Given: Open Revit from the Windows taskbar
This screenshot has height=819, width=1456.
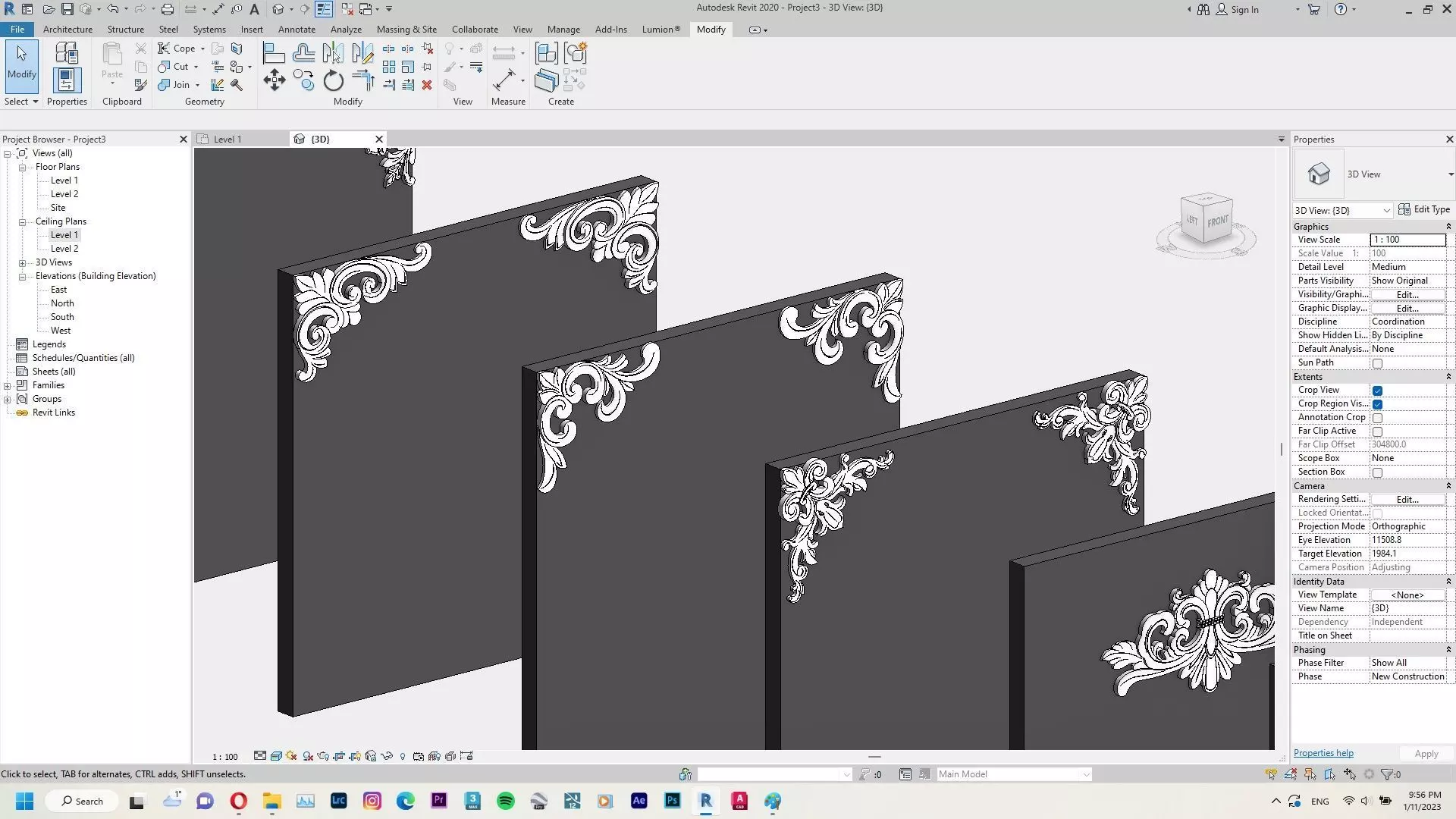Looking at the screenshot, I should [x=705, y=801].
